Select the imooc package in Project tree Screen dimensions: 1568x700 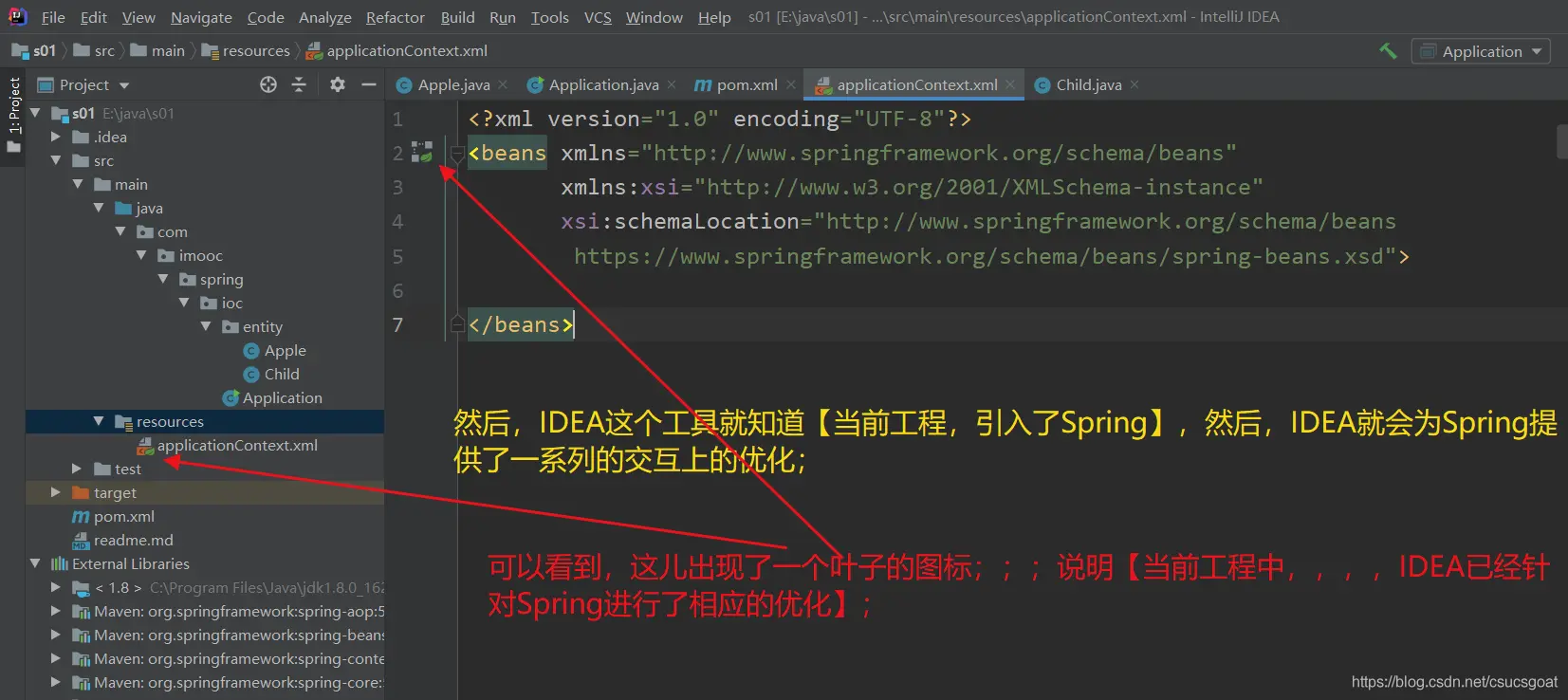tap(200, 256)
